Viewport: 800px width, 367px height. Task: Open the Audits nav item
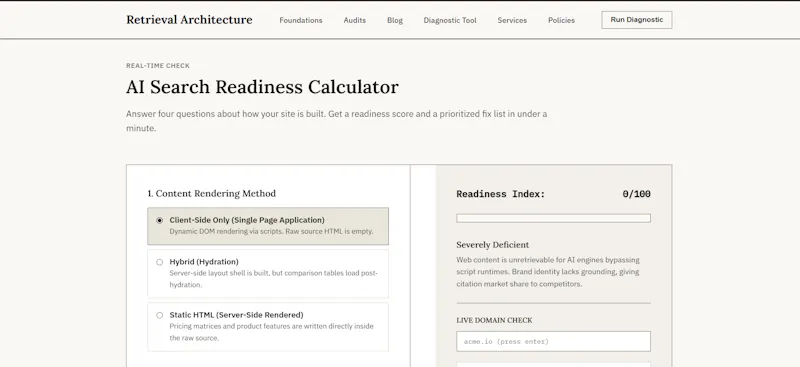pyautogui.click(x=355, y=20)
